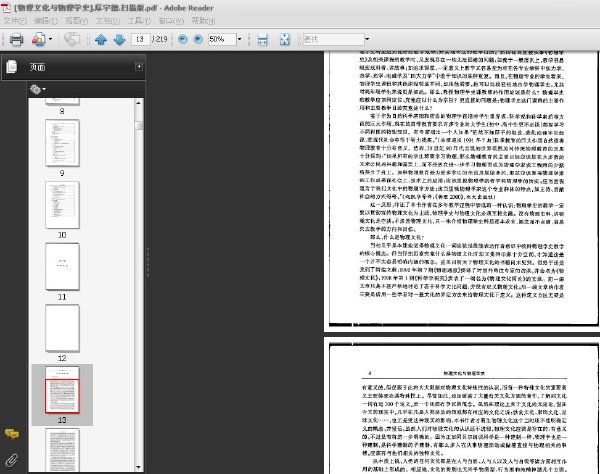Click the page number 12 label
This screenshot has width=600, height=474.
pyautogui.click(x=62, y=358)
